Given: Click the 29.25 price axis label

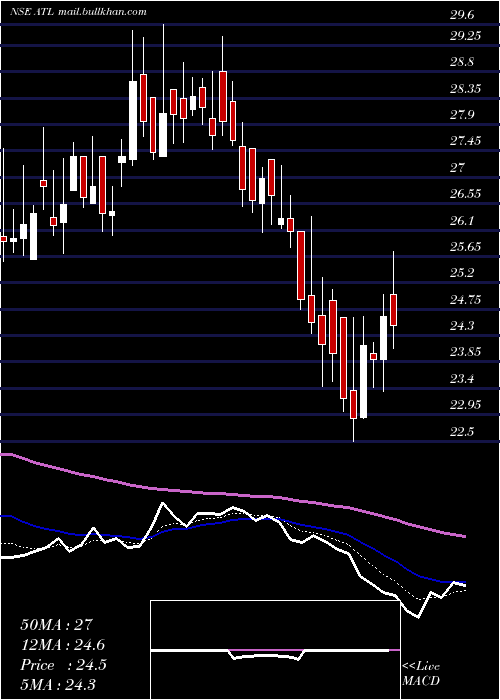Looking at the screenshot, I should click(x=466, y=36).
